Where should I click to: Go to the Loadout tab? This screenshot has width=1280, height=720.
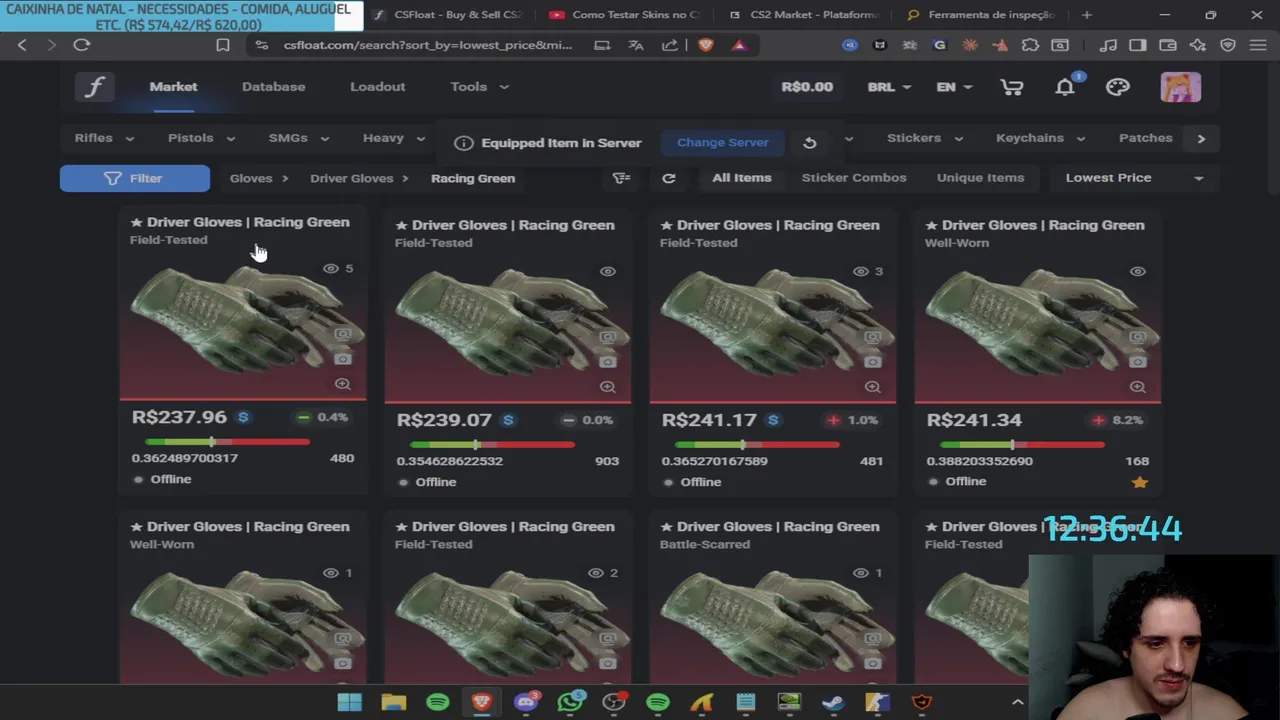377,87
